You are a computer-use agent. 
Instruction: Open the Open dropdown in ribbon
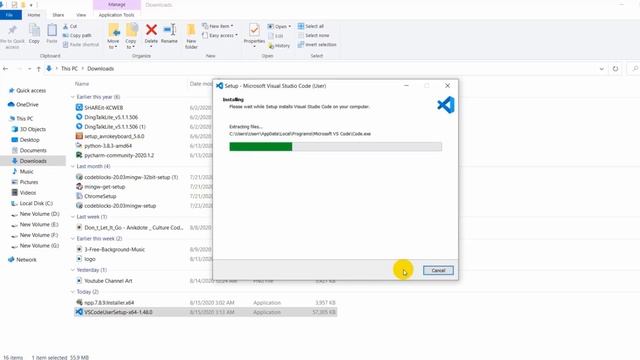pos(279,27)
